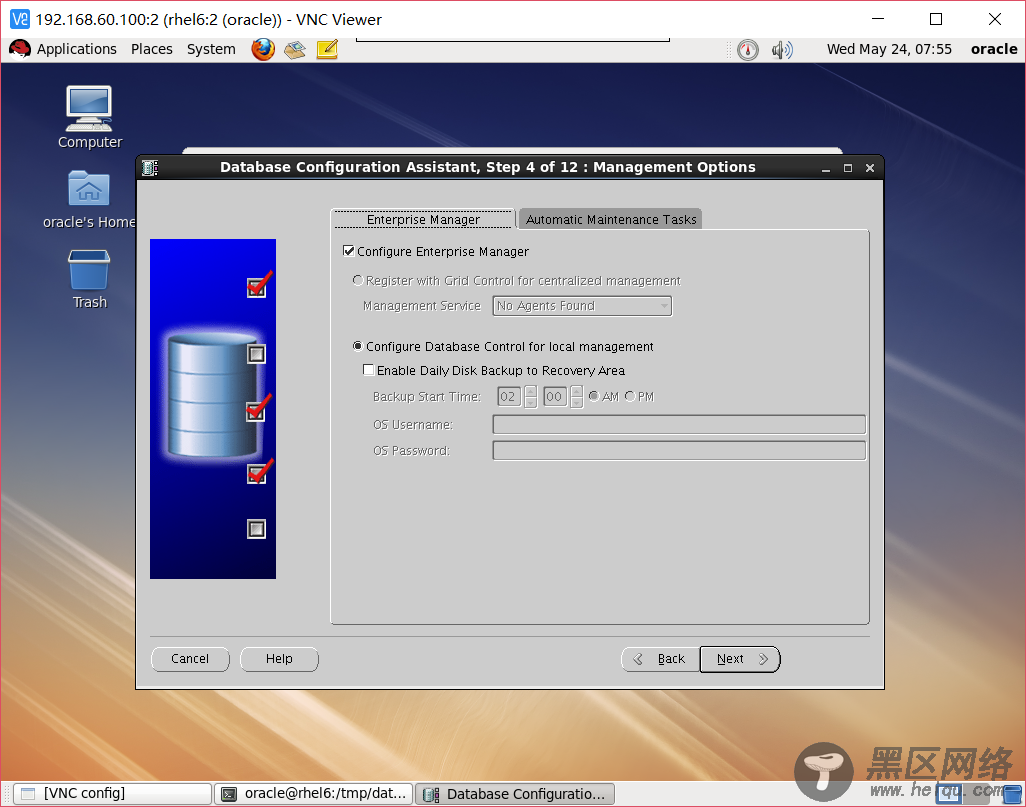Maximize the Database Configuration Assistant window
Screen dimensions: 1026x807
click(848, 168)
